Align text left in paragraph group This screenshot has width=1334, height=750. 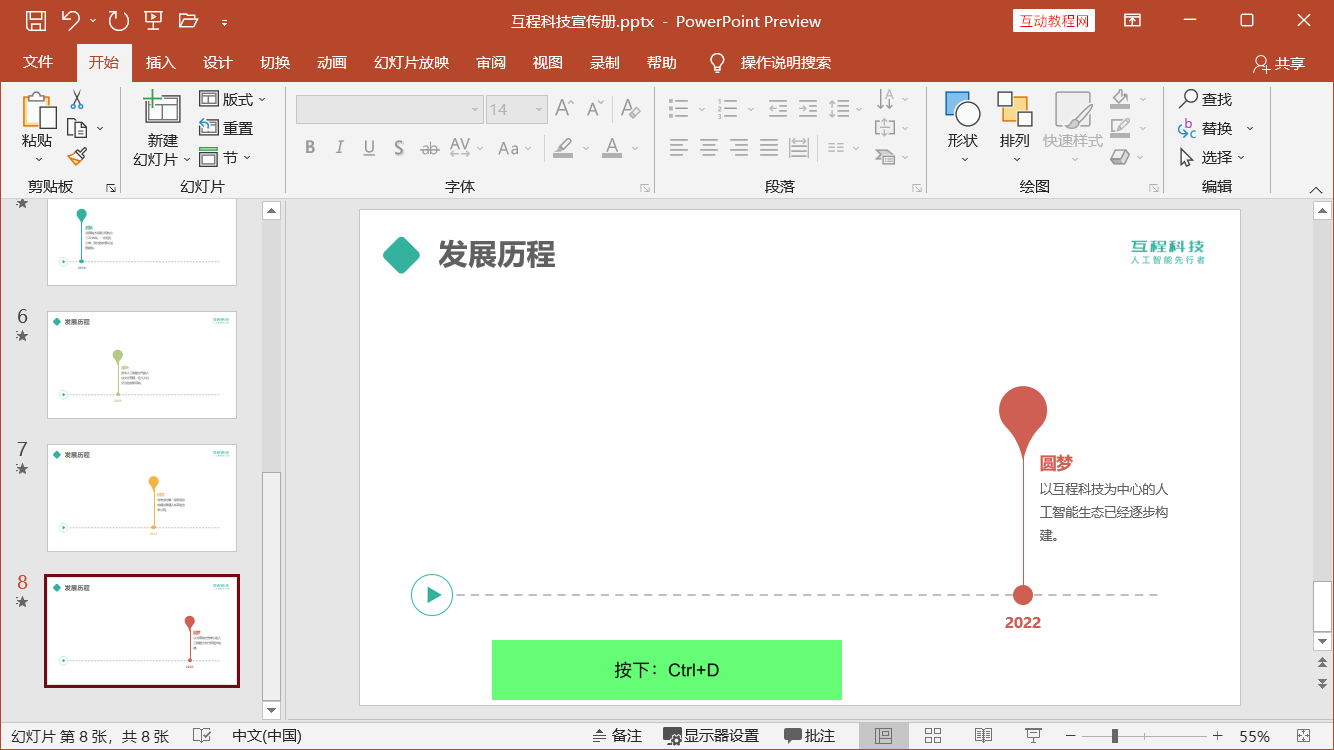[679, 148]
